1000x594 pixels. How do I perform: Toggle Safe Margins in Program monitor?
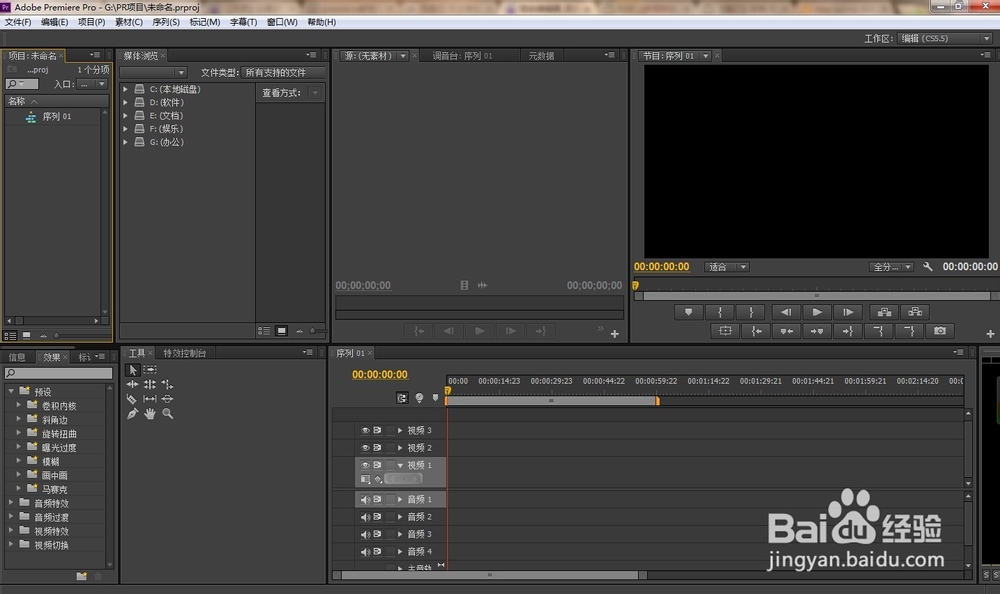pos(725,330)
